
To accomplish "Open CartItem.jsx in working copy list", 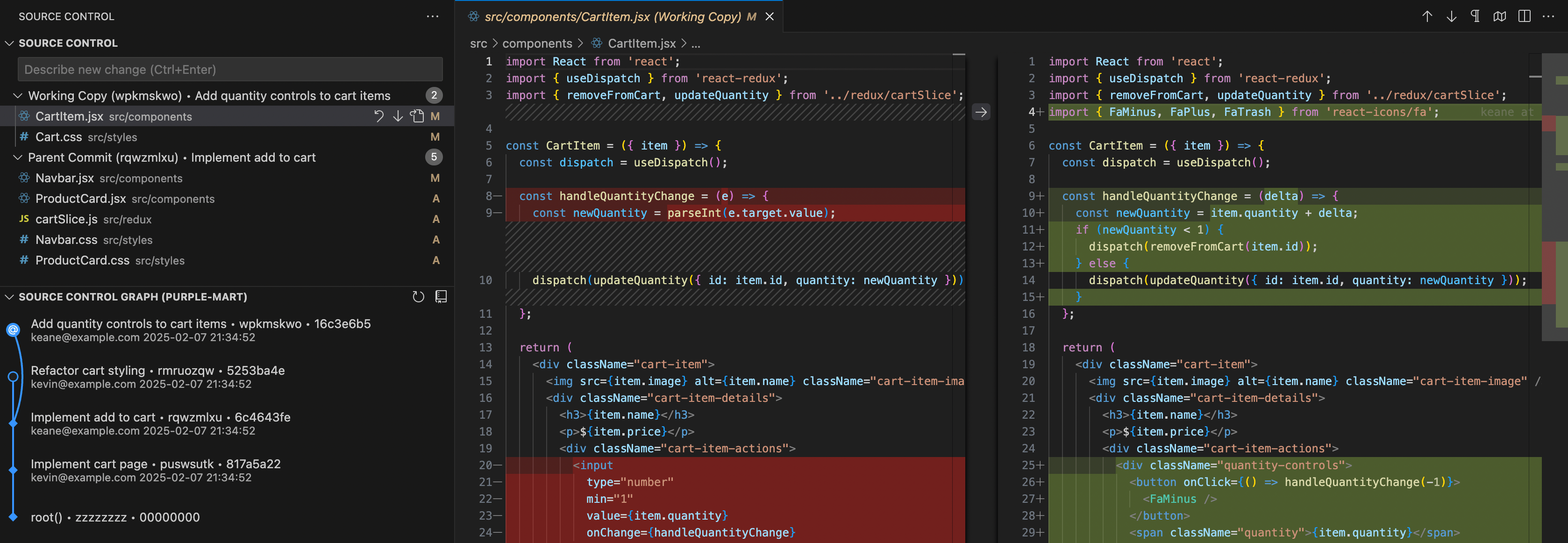I will (x=227, y=116).
